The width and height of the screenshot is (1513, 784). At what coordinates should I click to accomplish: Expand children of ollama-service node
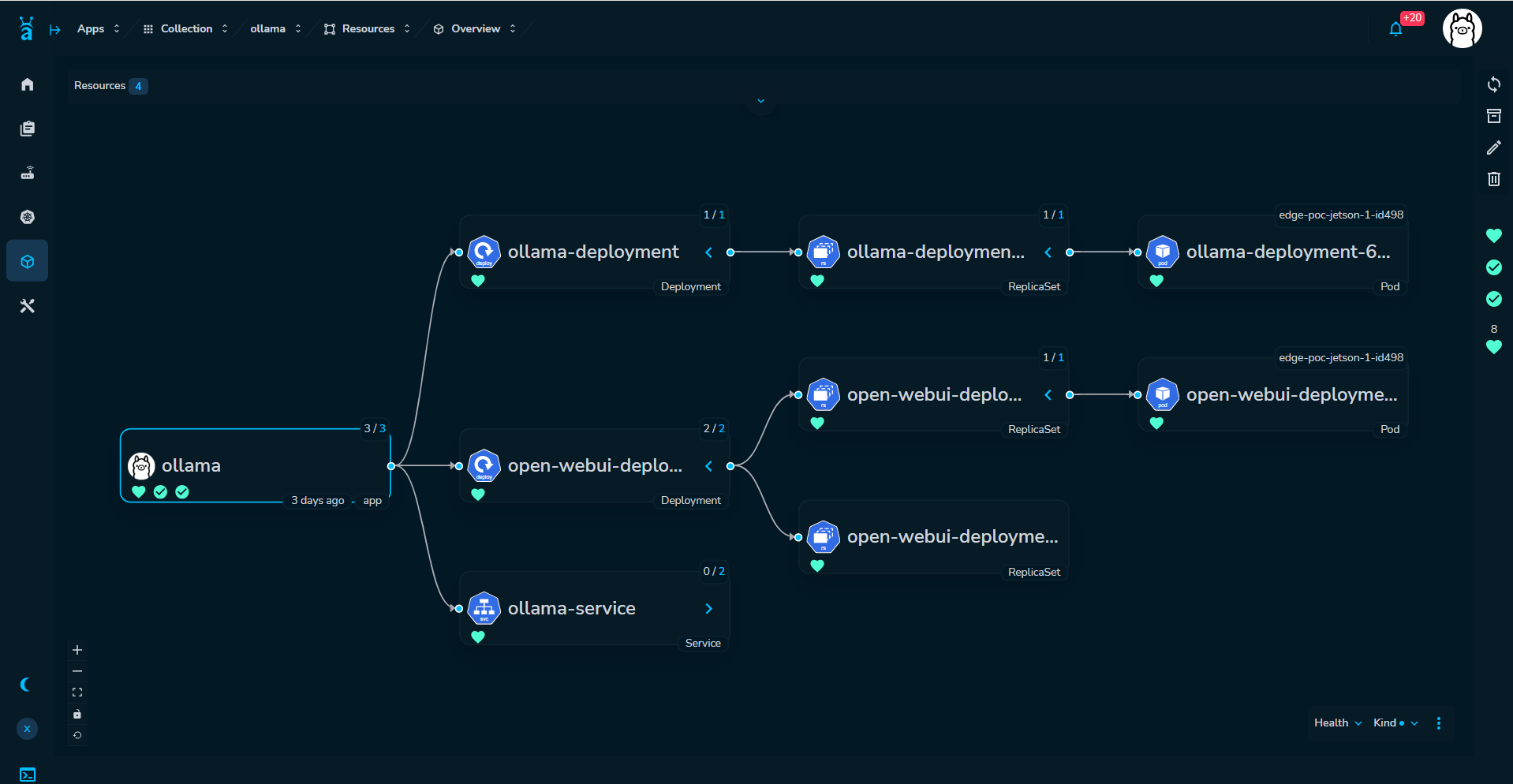708,609
